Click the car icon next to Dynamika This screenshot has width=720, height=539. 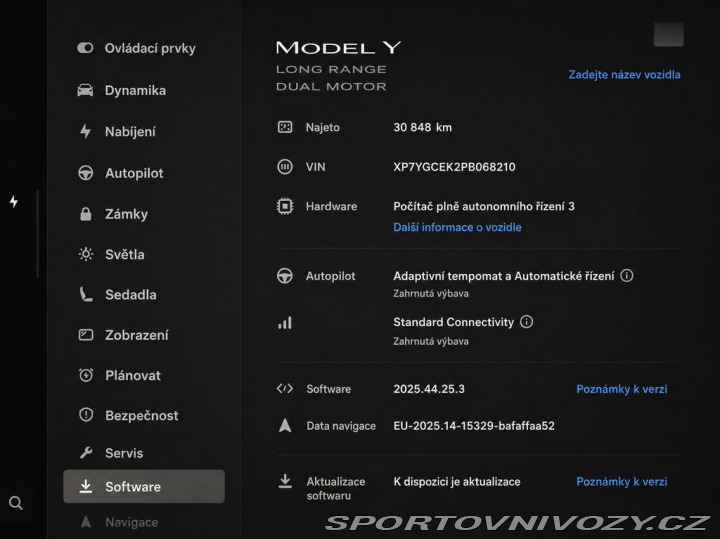[85, 90]
